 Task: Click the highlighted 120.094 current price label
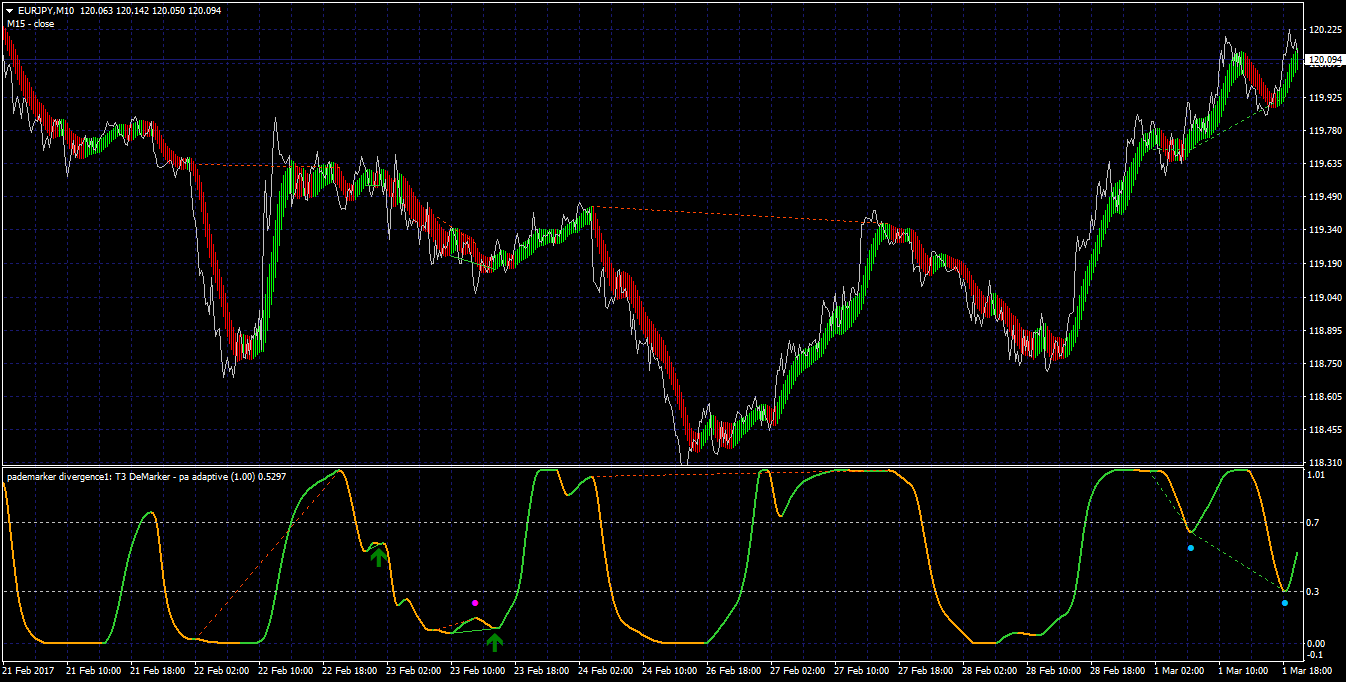(1325, 60)
